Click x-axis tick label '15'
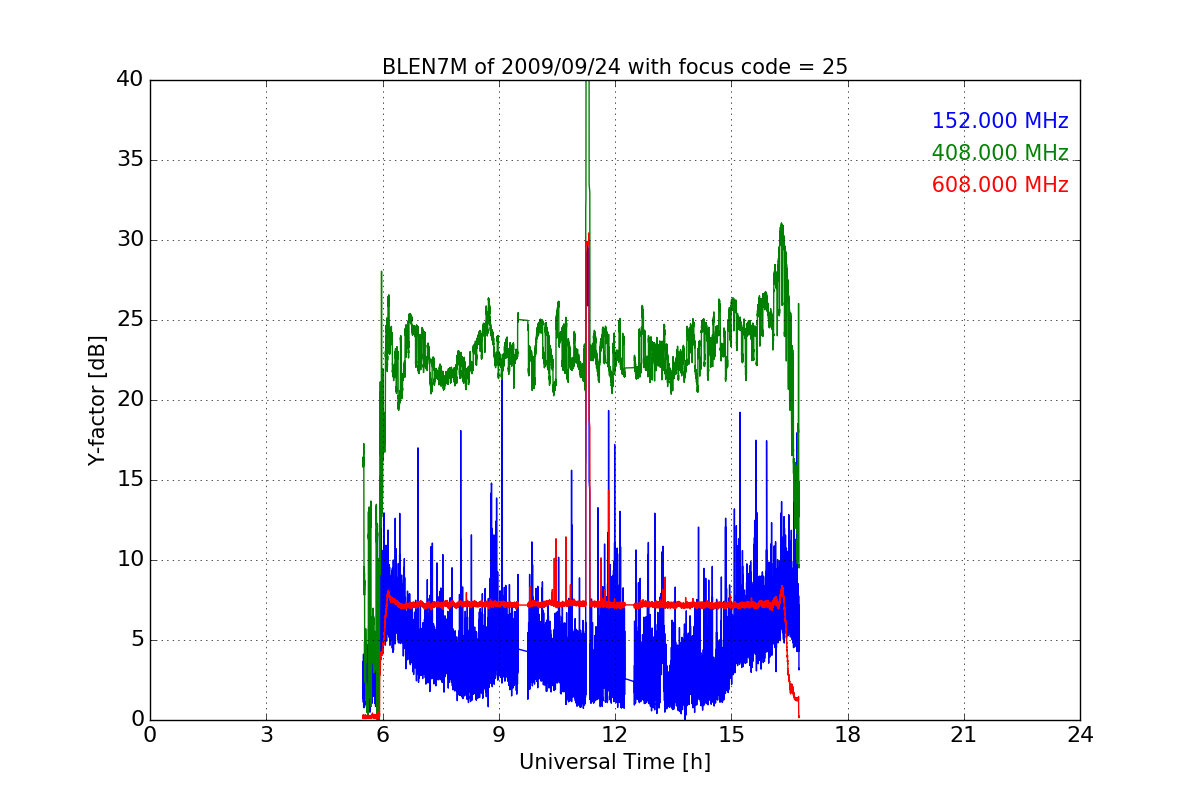The image size is (1200, 800). click(731, 734)
